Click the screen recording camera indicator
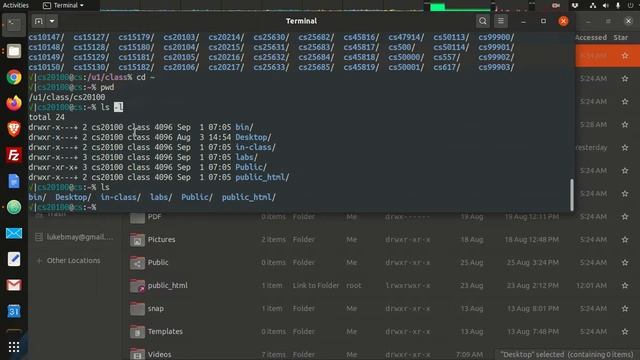 click(x=556, y=5)
